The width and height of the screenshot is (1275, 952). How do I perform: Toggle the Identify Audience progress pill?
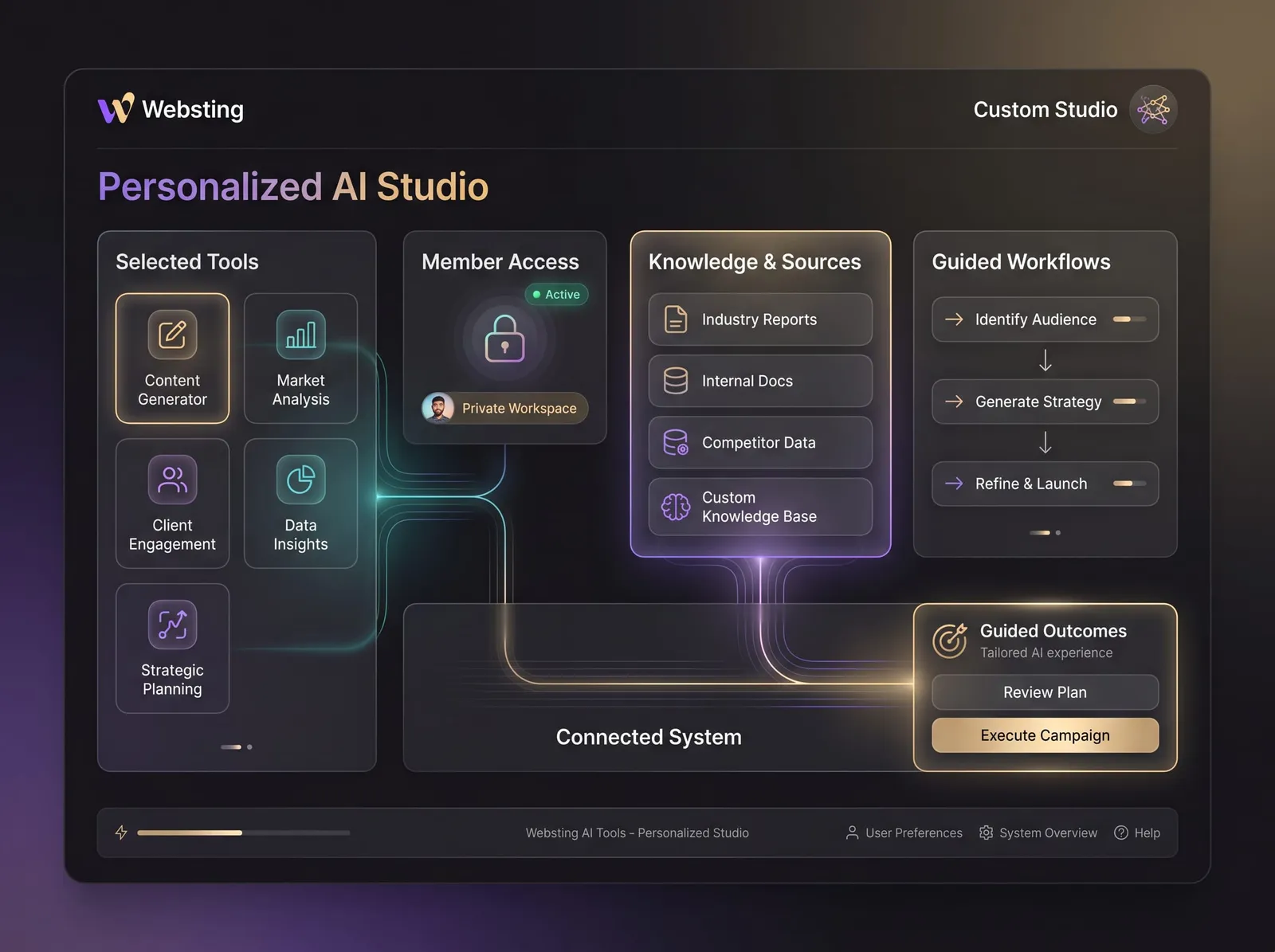1129,319
